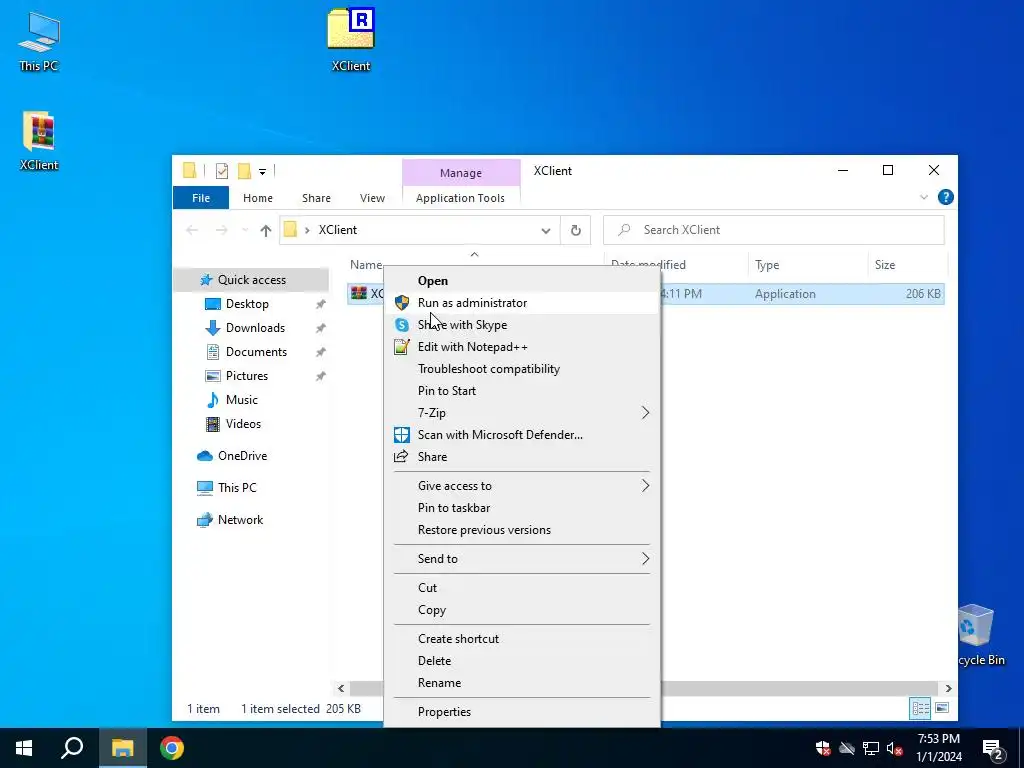Click the Properties checkmark quick access icon
The height and width of the screenshot is (768, 1024).
coord(221,171)
